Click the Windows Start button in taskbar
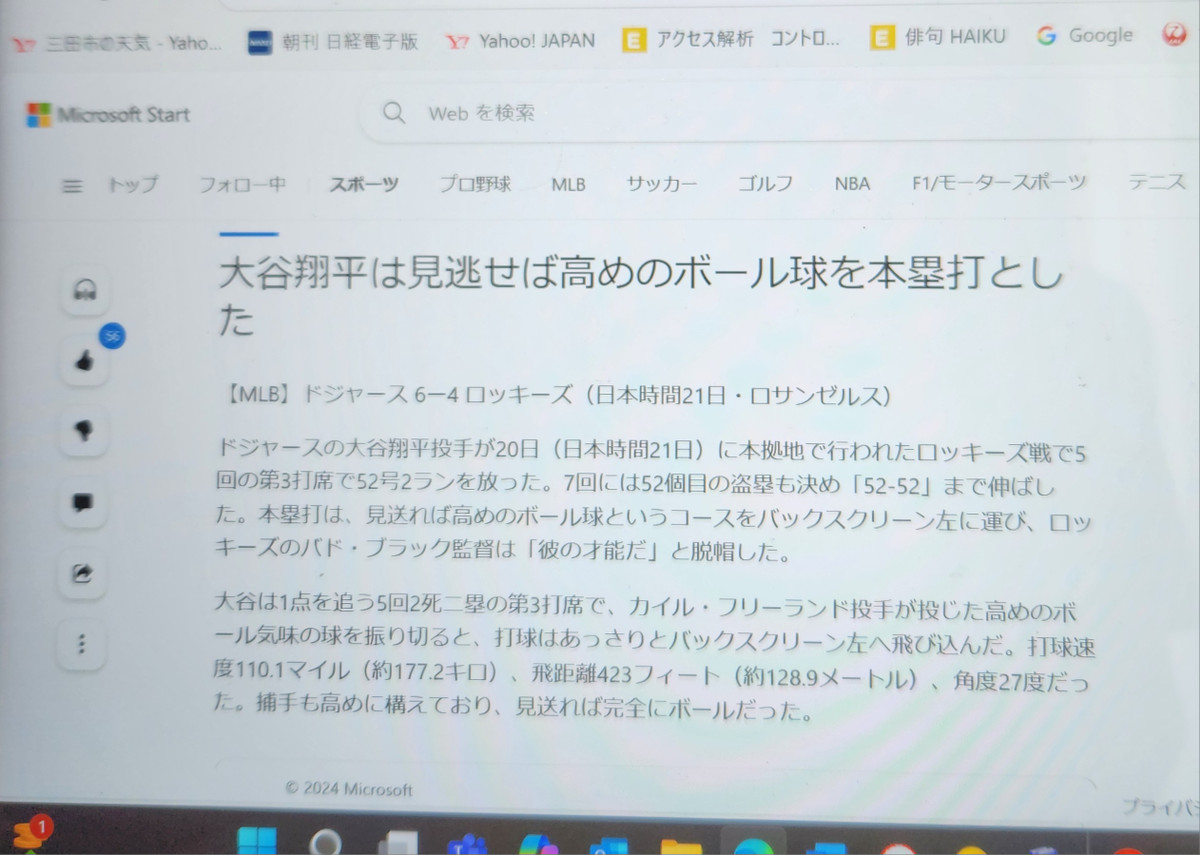The image size is (1200, 855). pos(257,841)
